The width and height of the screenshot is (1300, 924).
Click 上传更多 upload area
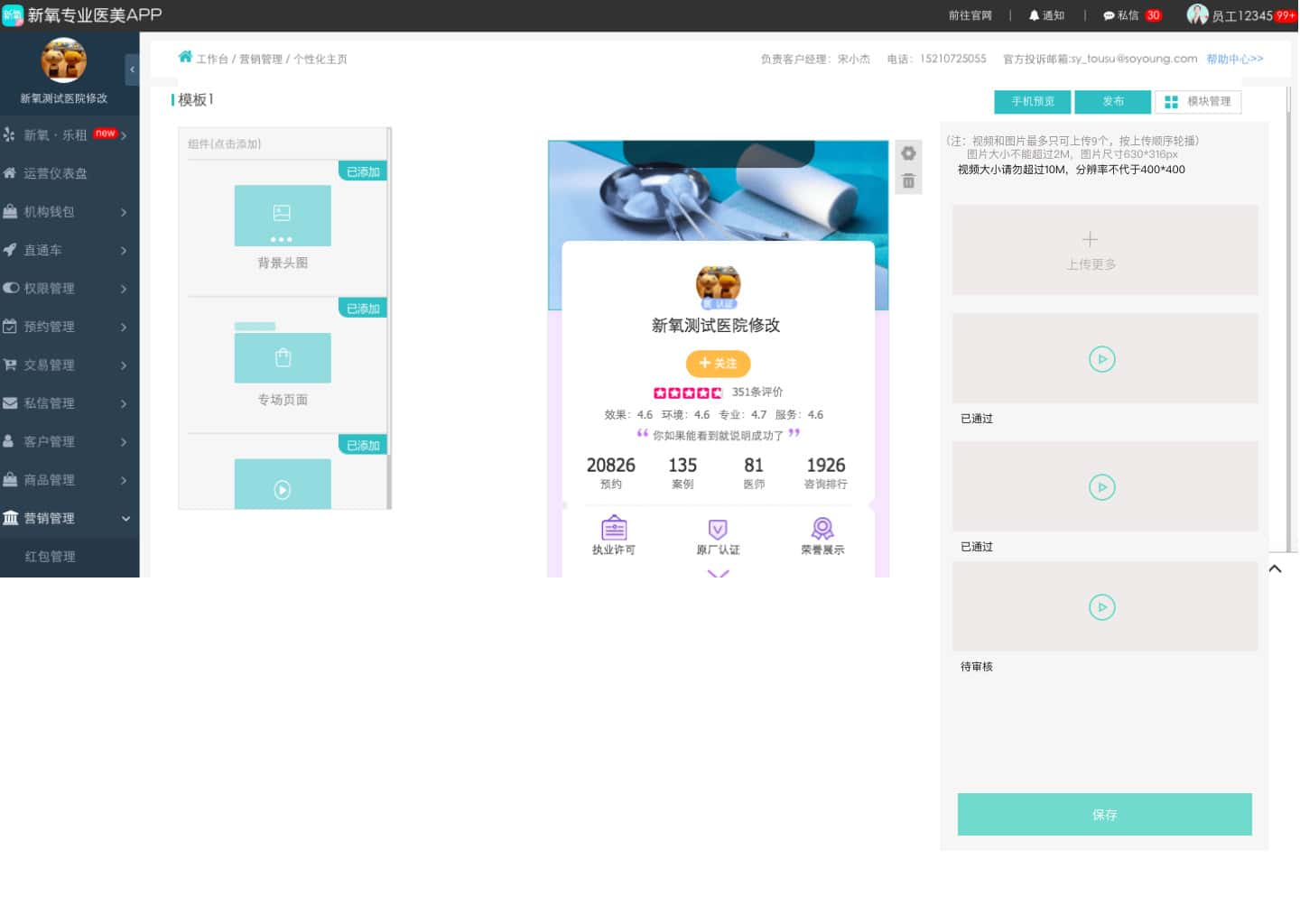[1105, 250]
